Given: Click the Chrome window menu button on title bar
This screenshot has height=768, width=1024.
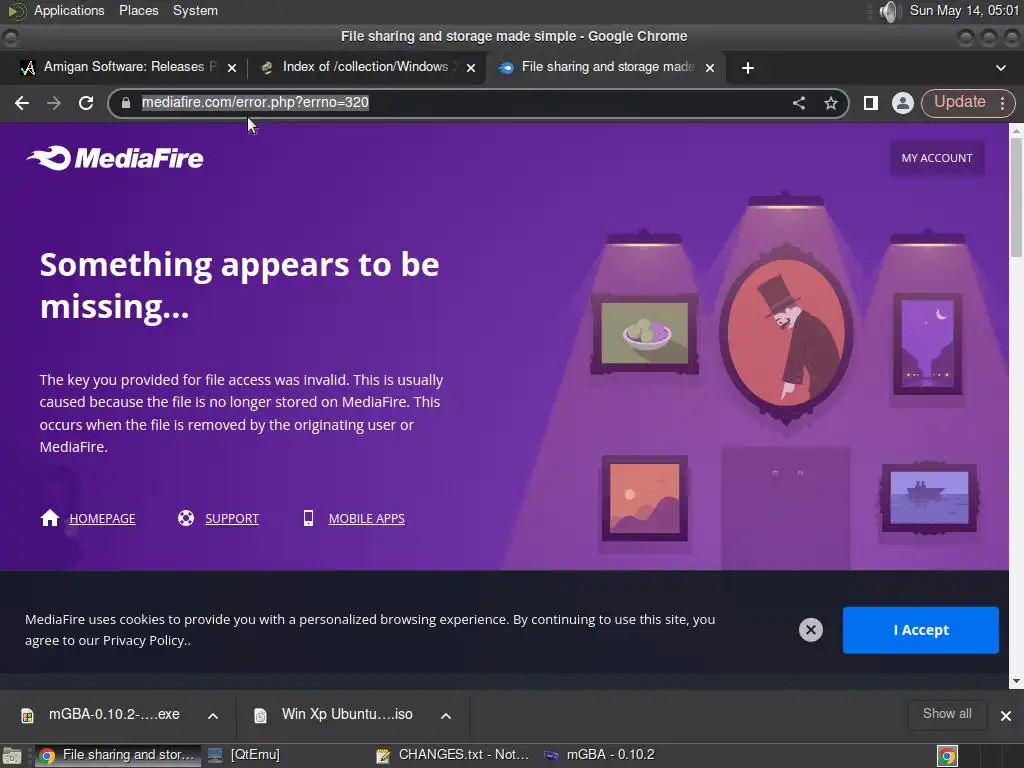Looking at the screenshot, I should pos(10,38).
